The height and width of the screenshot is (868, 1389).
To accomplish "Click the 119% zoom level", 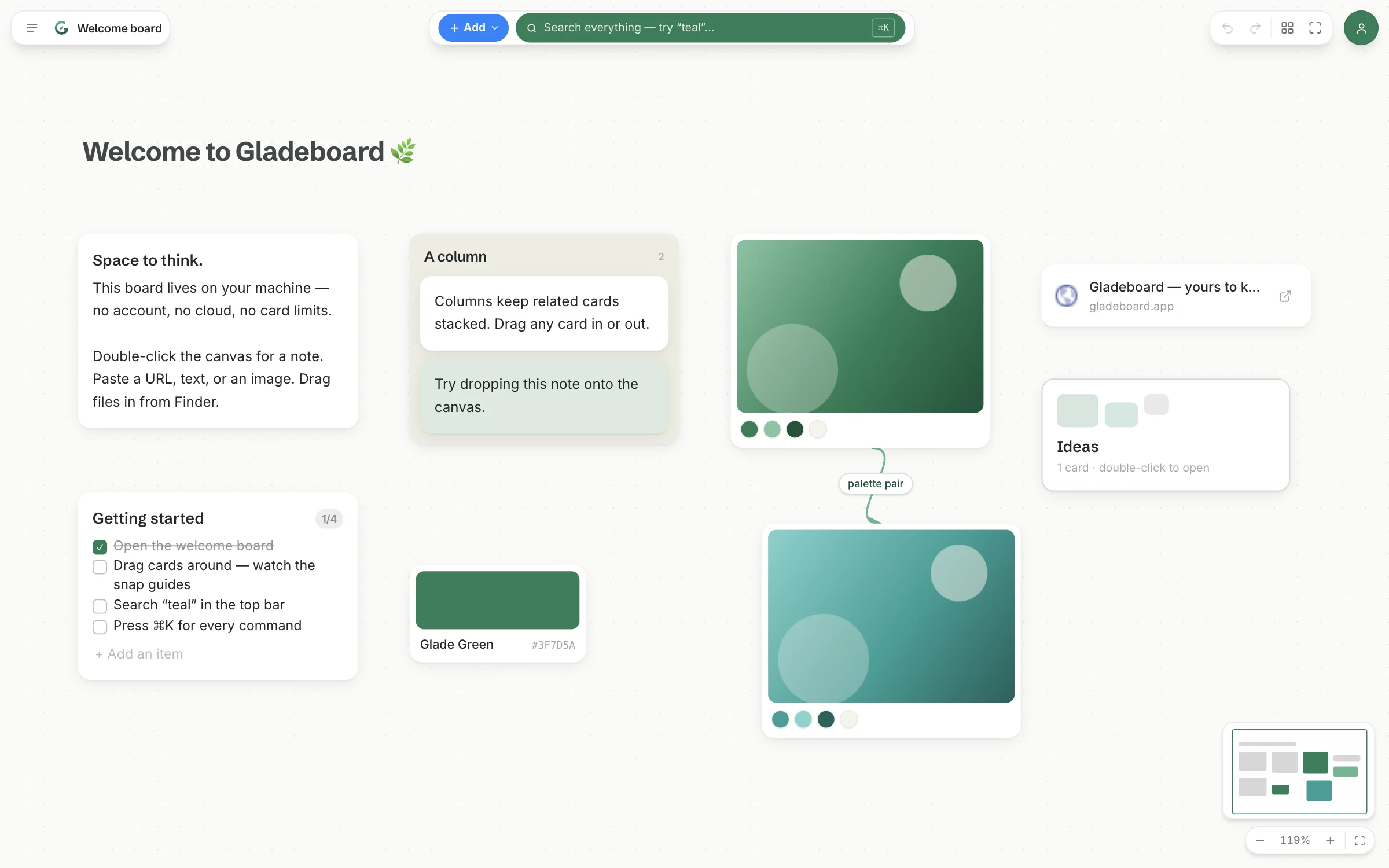I will 1295,840.
